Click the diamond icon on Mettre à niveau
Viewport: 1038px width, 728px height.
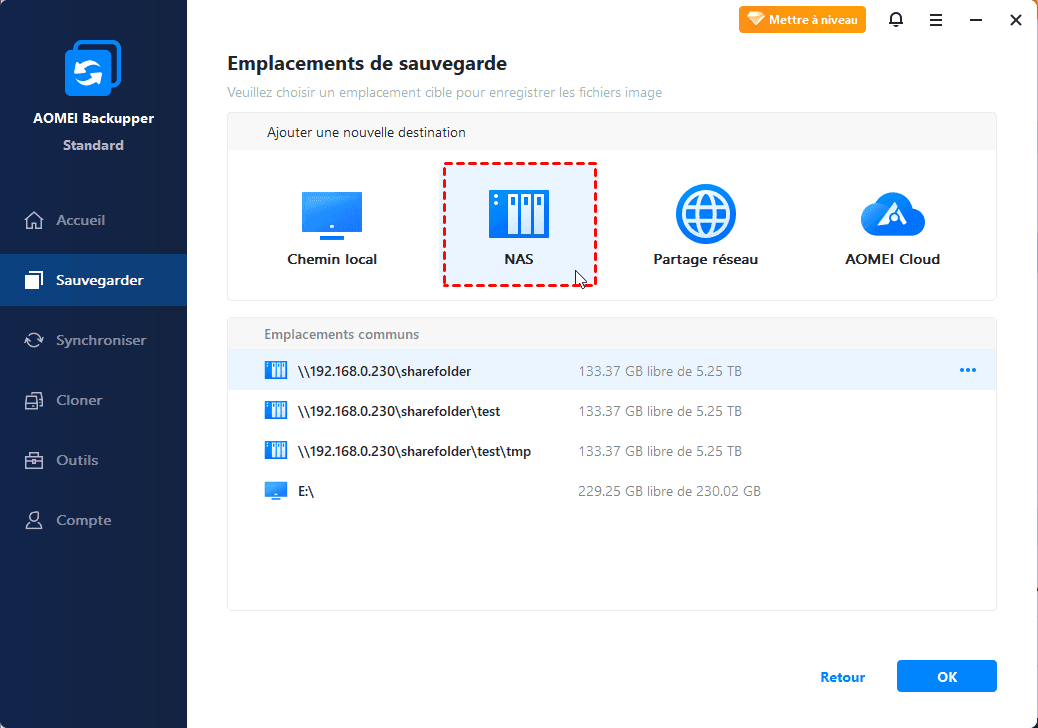[755, 19]
